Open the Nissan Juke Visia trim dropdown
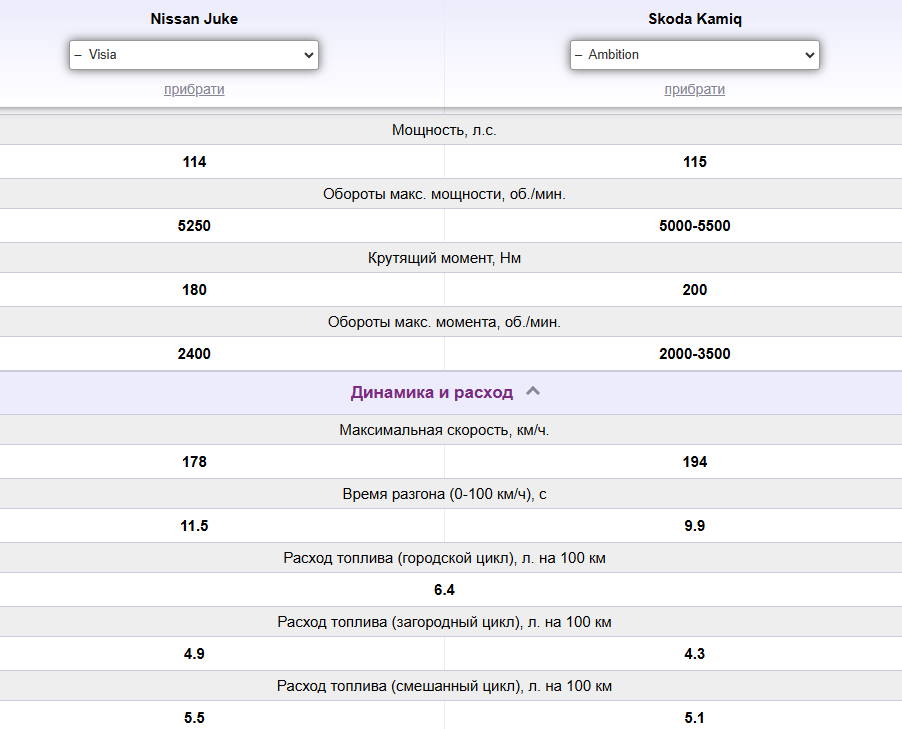The image size is (902, 729). (x=194, y=55)
